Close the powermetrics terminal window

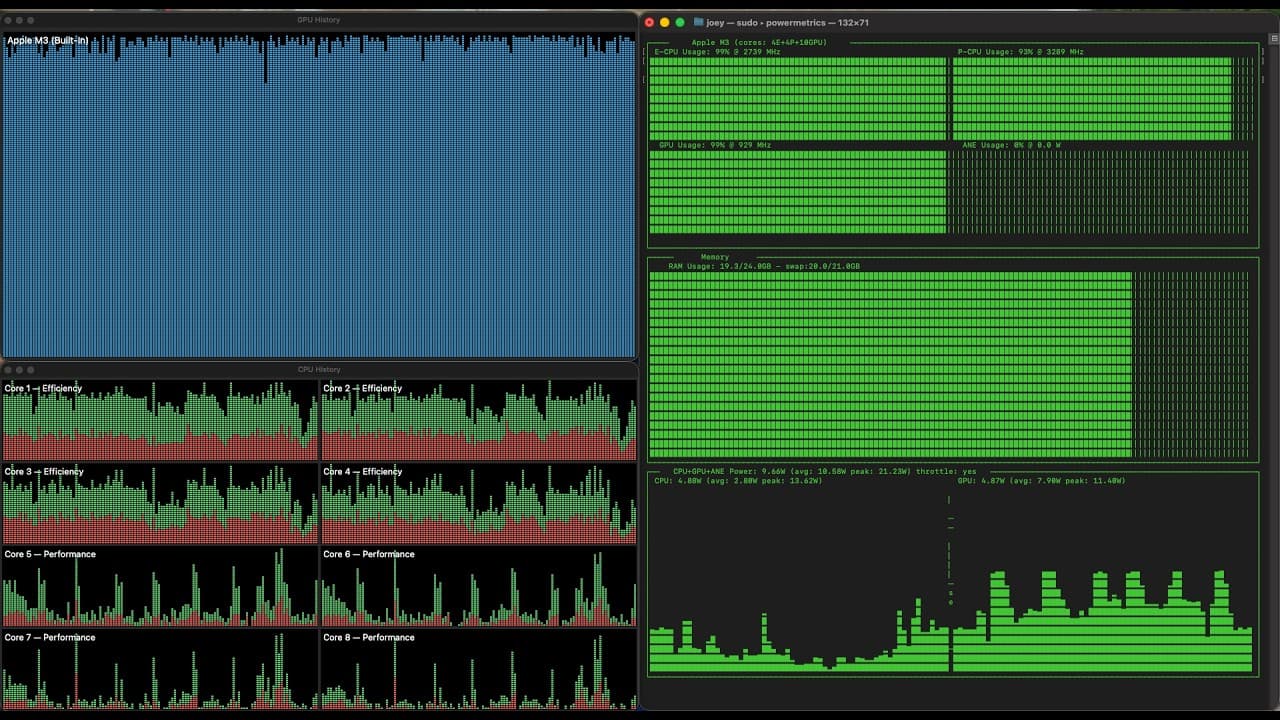[650, 22]
